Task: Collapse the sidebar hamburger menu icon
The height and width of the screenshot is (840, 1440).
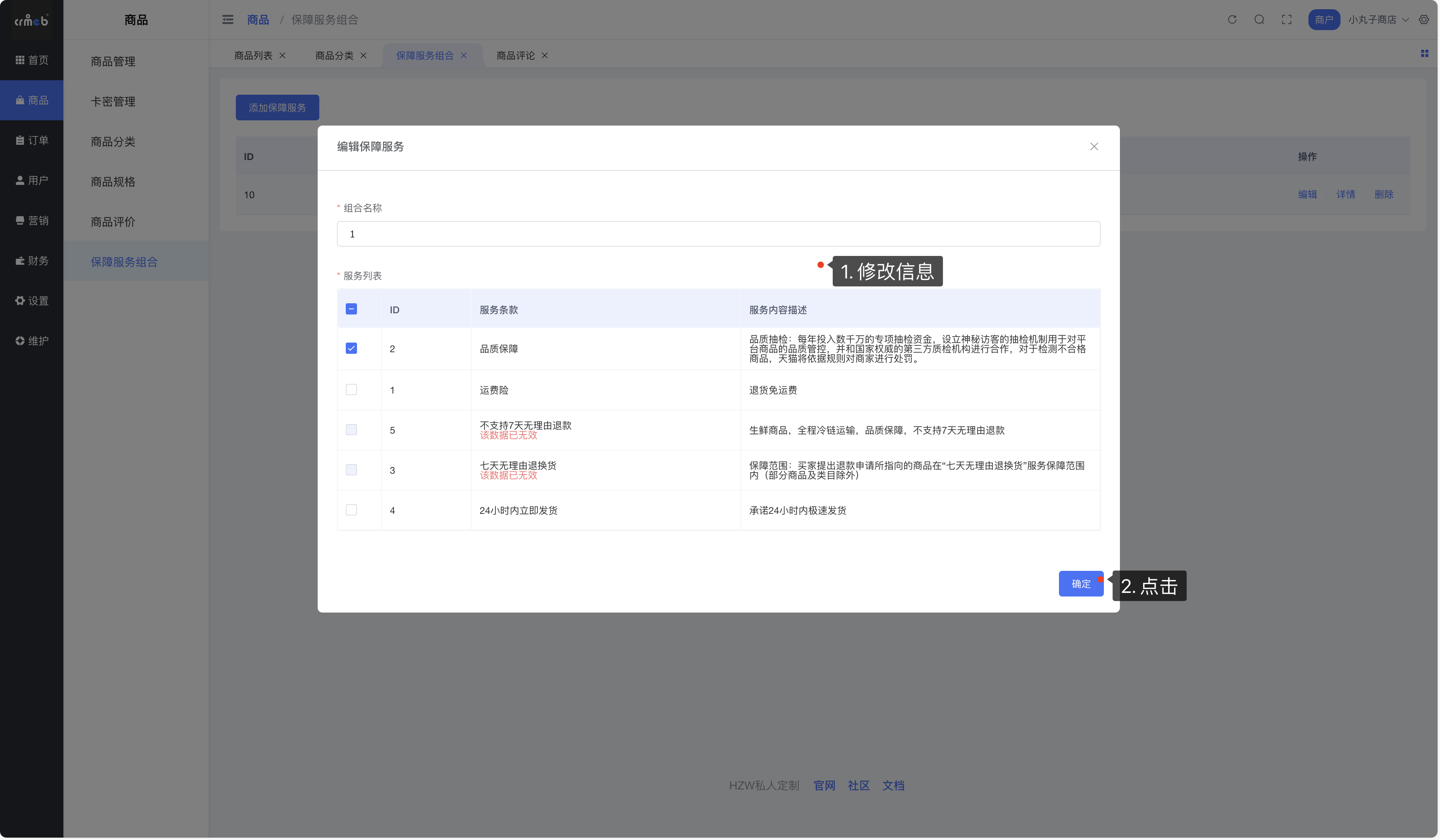Action: pyautogui.click(x=227, y=19)
